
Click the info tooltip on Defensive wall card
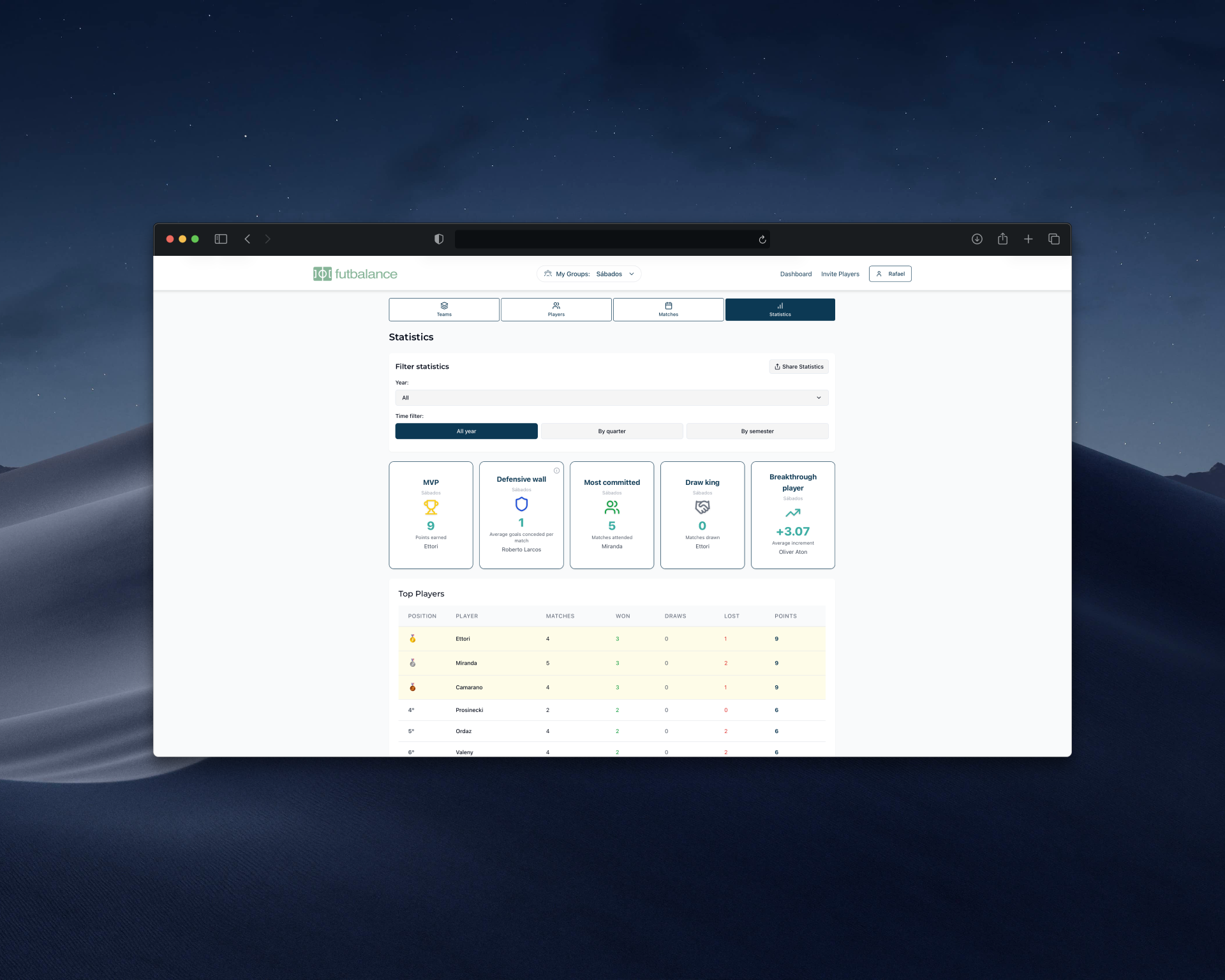pos(556,470)
